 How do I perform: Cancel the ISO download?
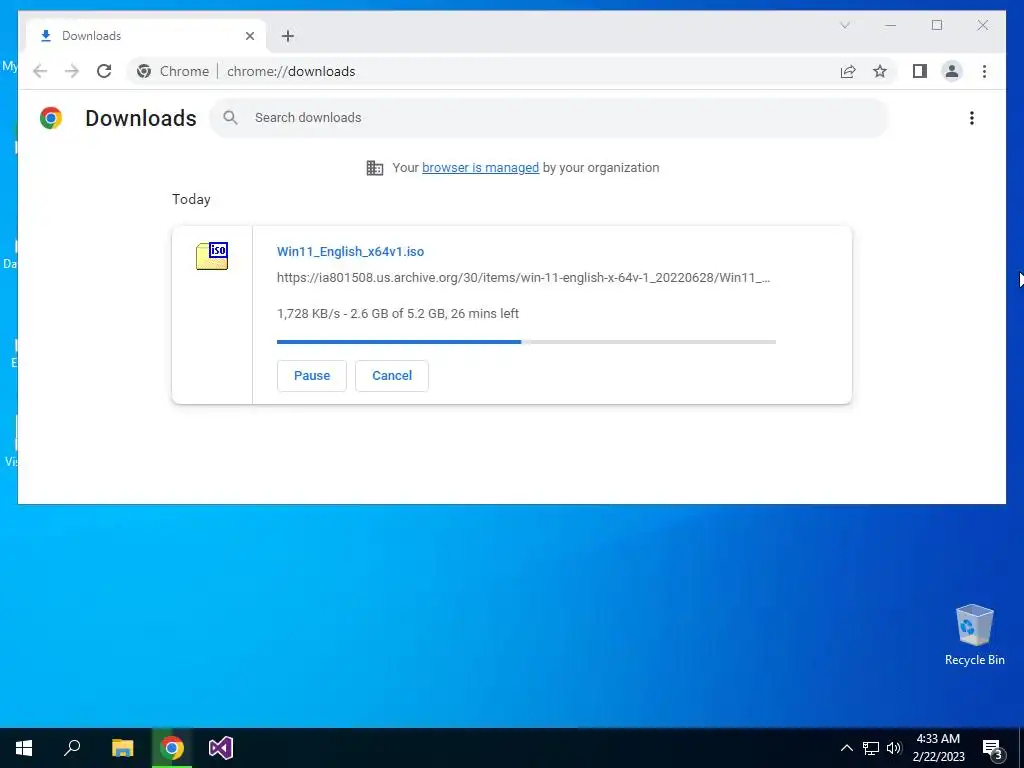click(392, 376)
